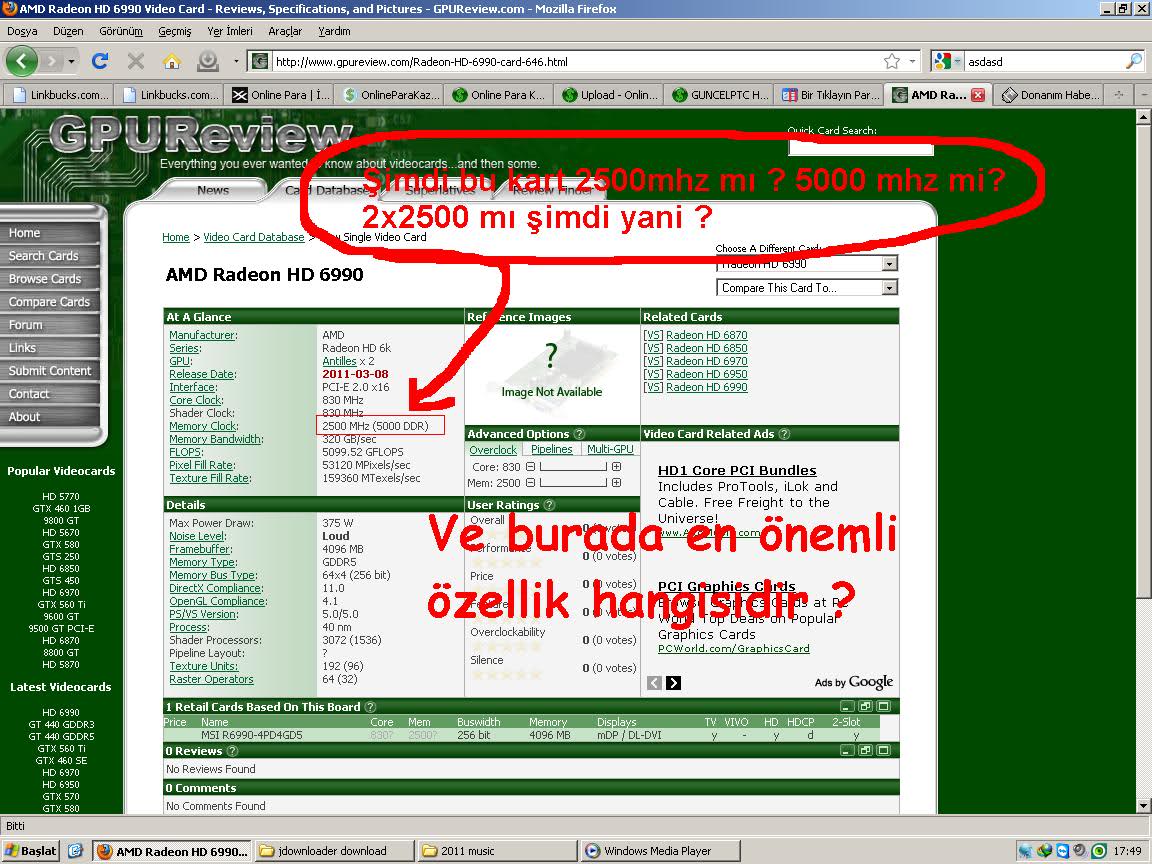Image resolution: width=1152 pixels, height=864 pixels.
Task: Click Compare Cards in the sidebar
Action: pyautogui.click(x=49, y=302)
